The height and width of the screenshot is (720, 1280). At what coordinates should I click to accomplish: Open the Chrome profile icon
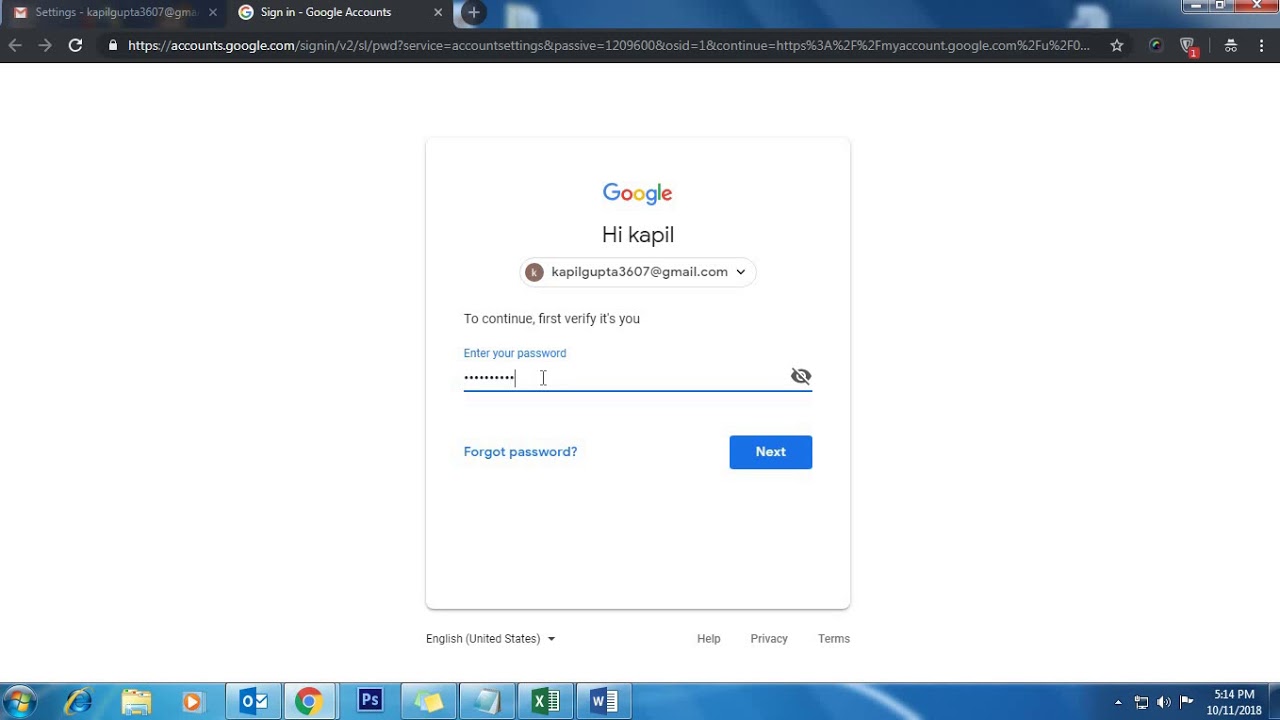[x=1231, y=45]
